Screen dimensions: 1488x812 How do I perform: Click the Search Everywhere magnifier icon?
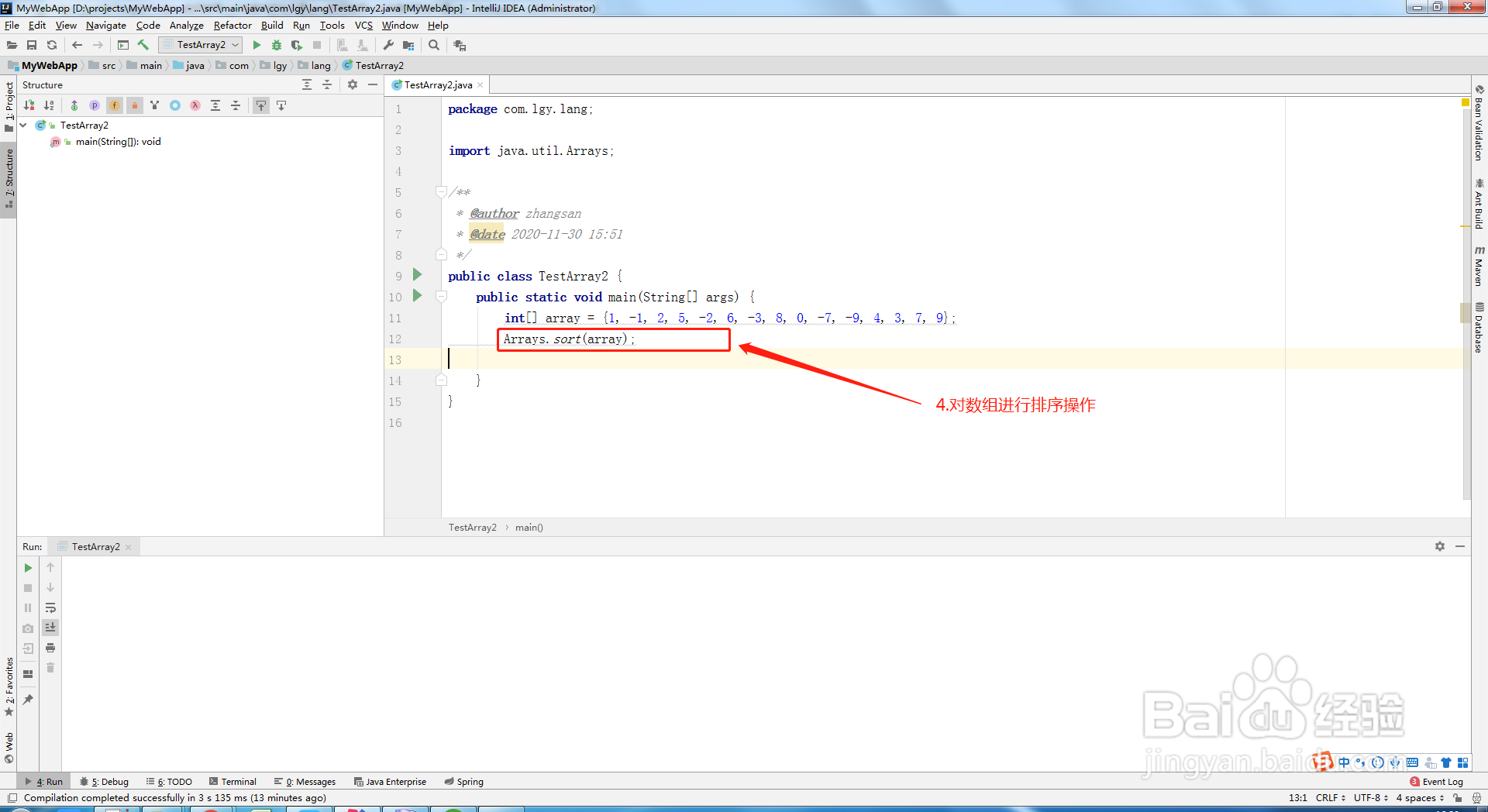pyautogui.click(x=434, y=45)
